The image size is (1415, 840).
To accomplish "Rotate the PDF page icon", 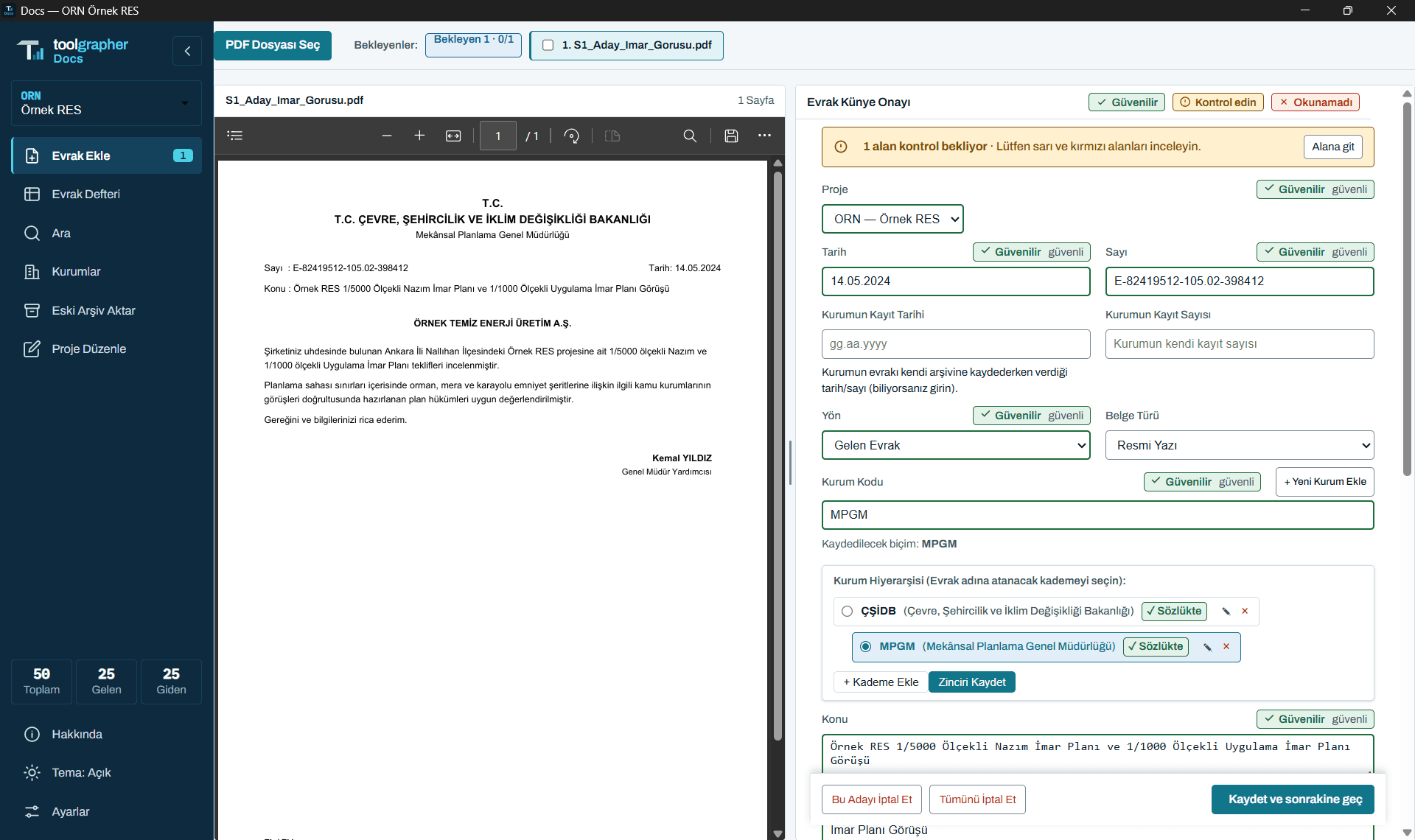I will point(571,136).
